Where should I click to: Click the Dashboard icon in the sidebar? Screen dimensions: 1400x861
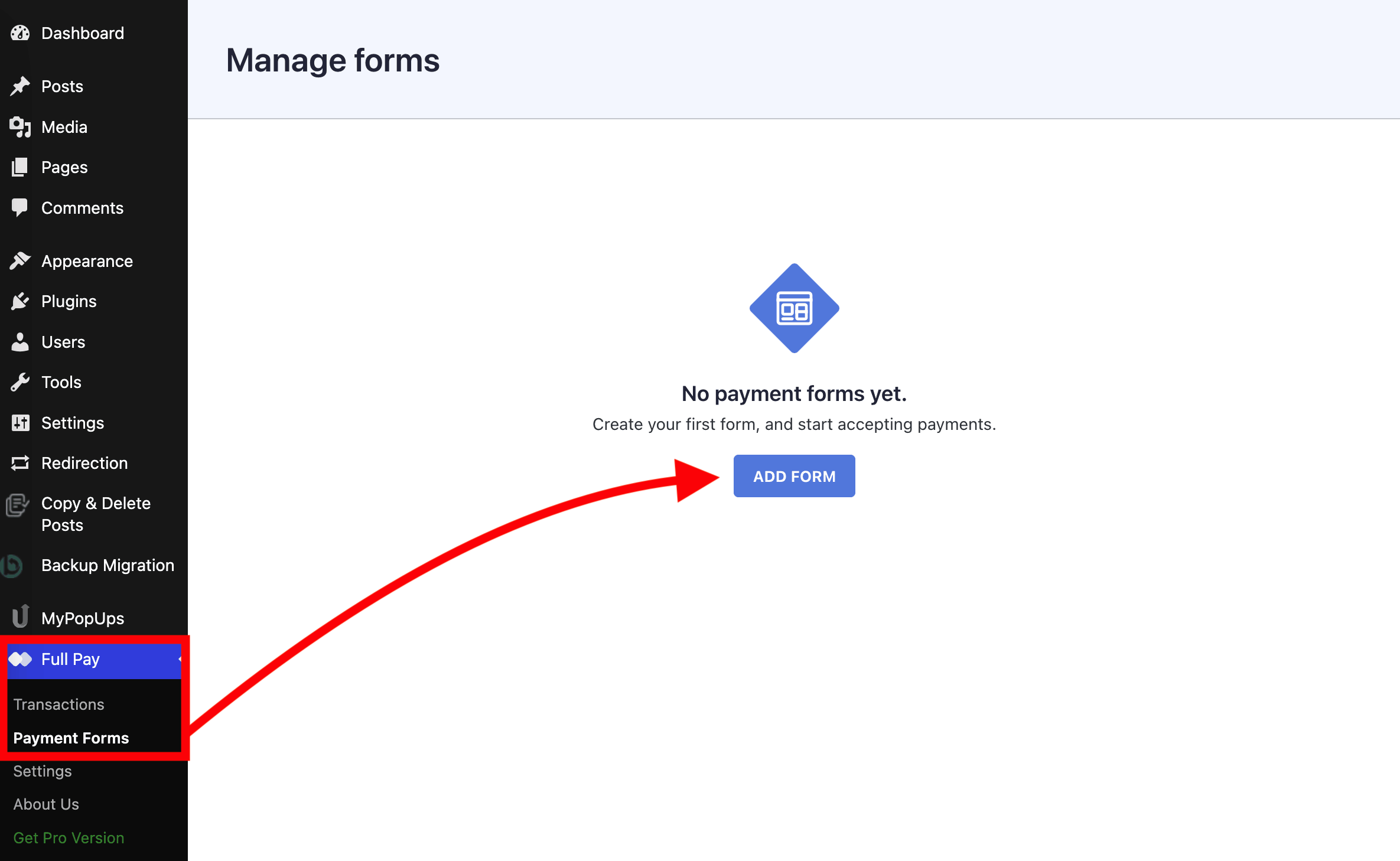point(20,33)
